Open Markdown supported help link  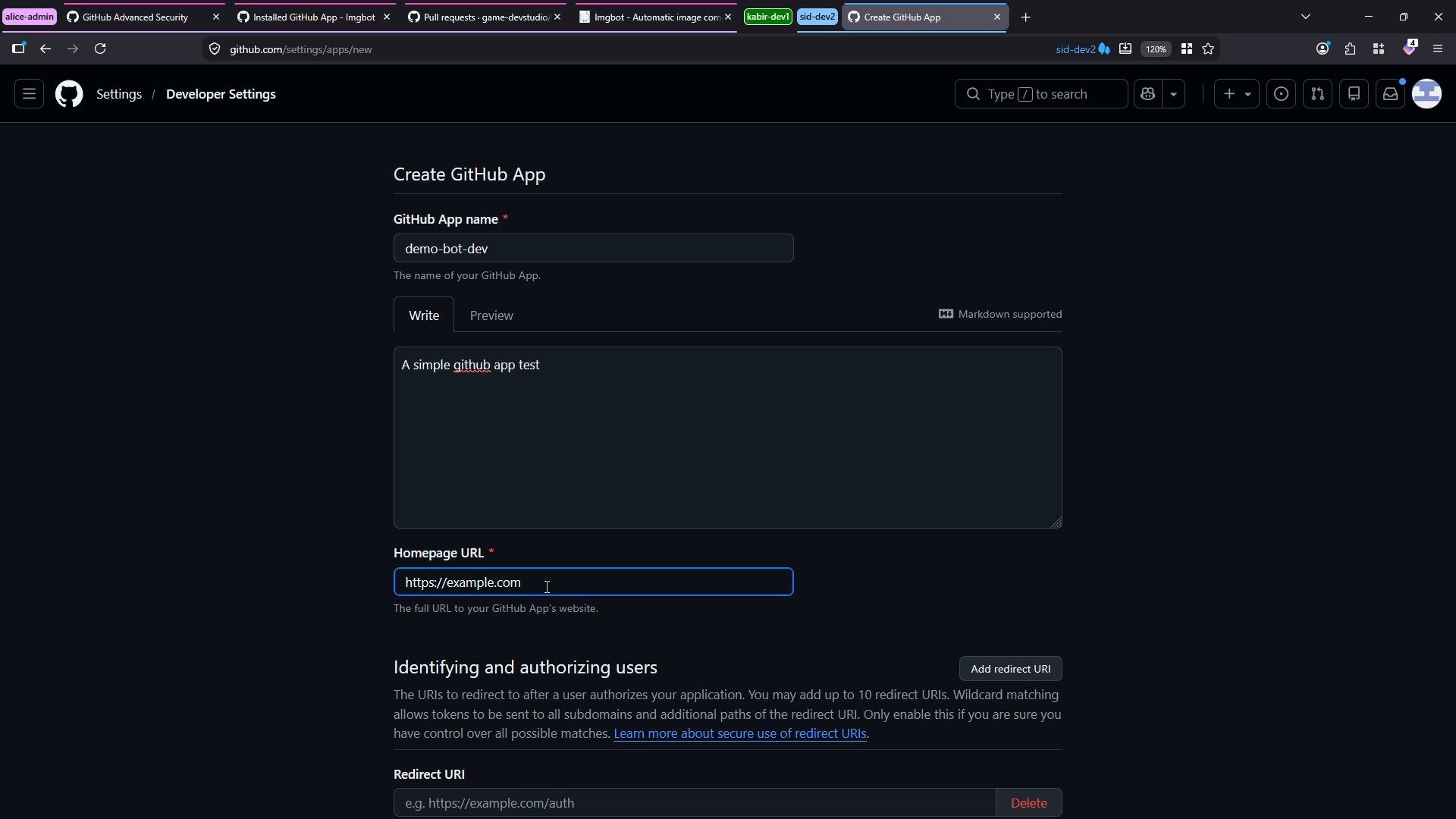[1000, 314]
